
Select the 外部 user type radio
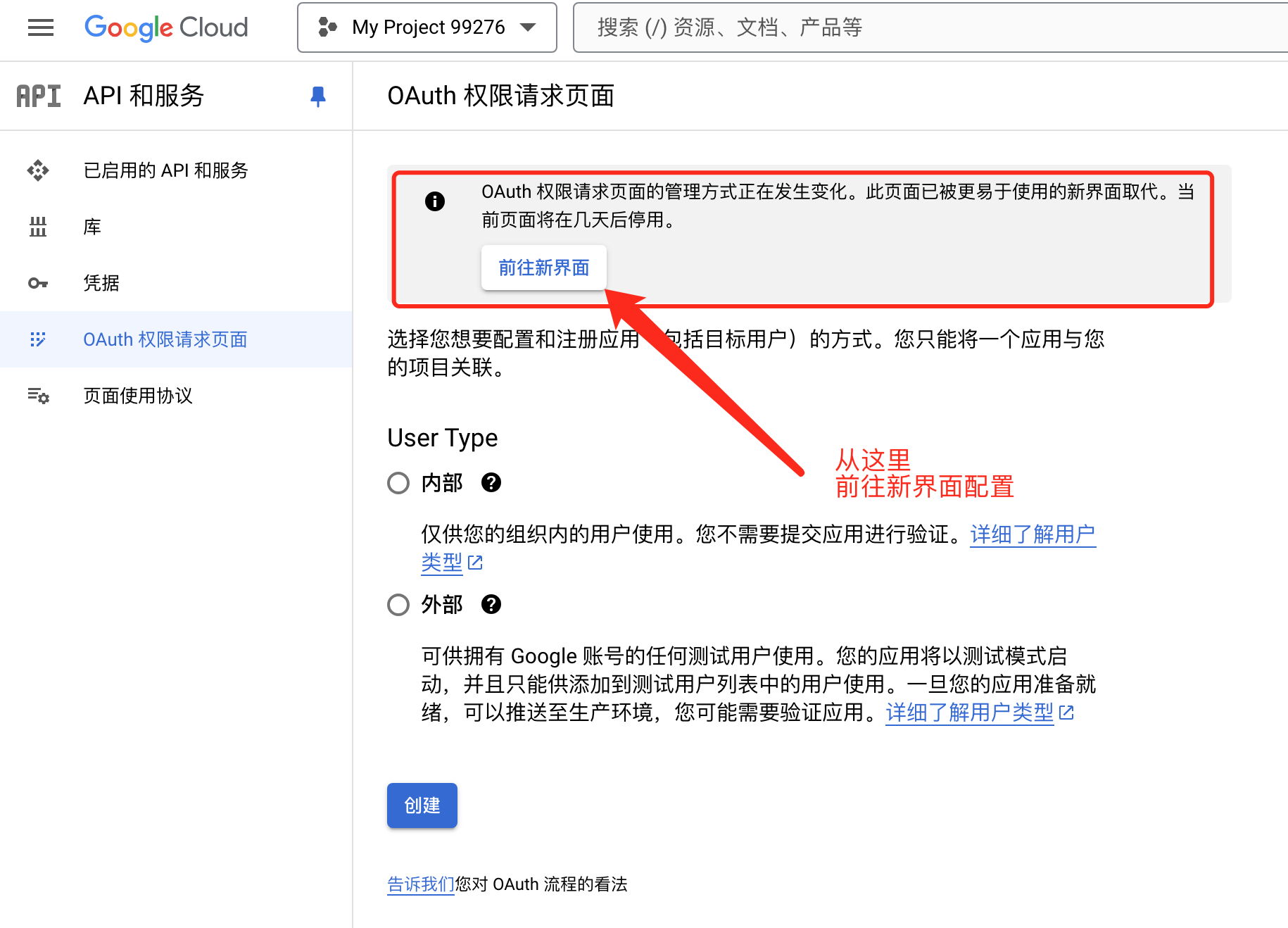click(x=398, y=605)
